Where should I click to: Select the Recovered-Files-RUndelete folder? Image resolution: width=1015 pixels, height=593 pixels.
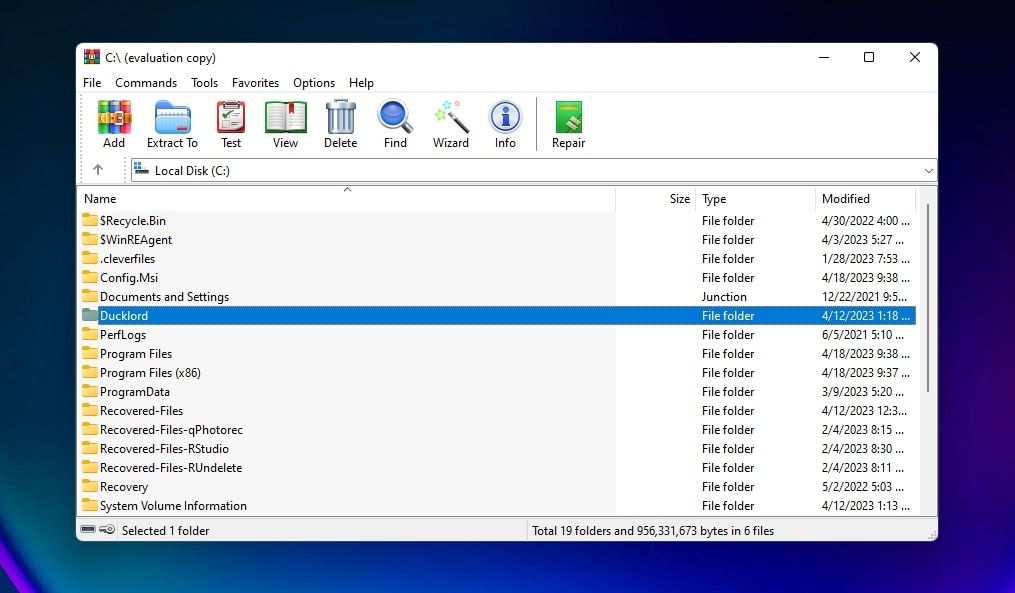click(171, 467)
